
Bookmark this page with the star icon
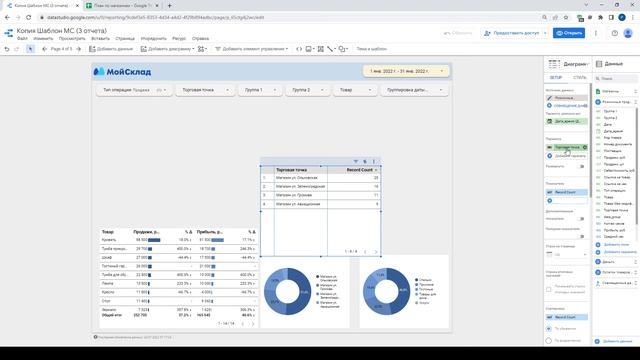click(x=566, y=18)
